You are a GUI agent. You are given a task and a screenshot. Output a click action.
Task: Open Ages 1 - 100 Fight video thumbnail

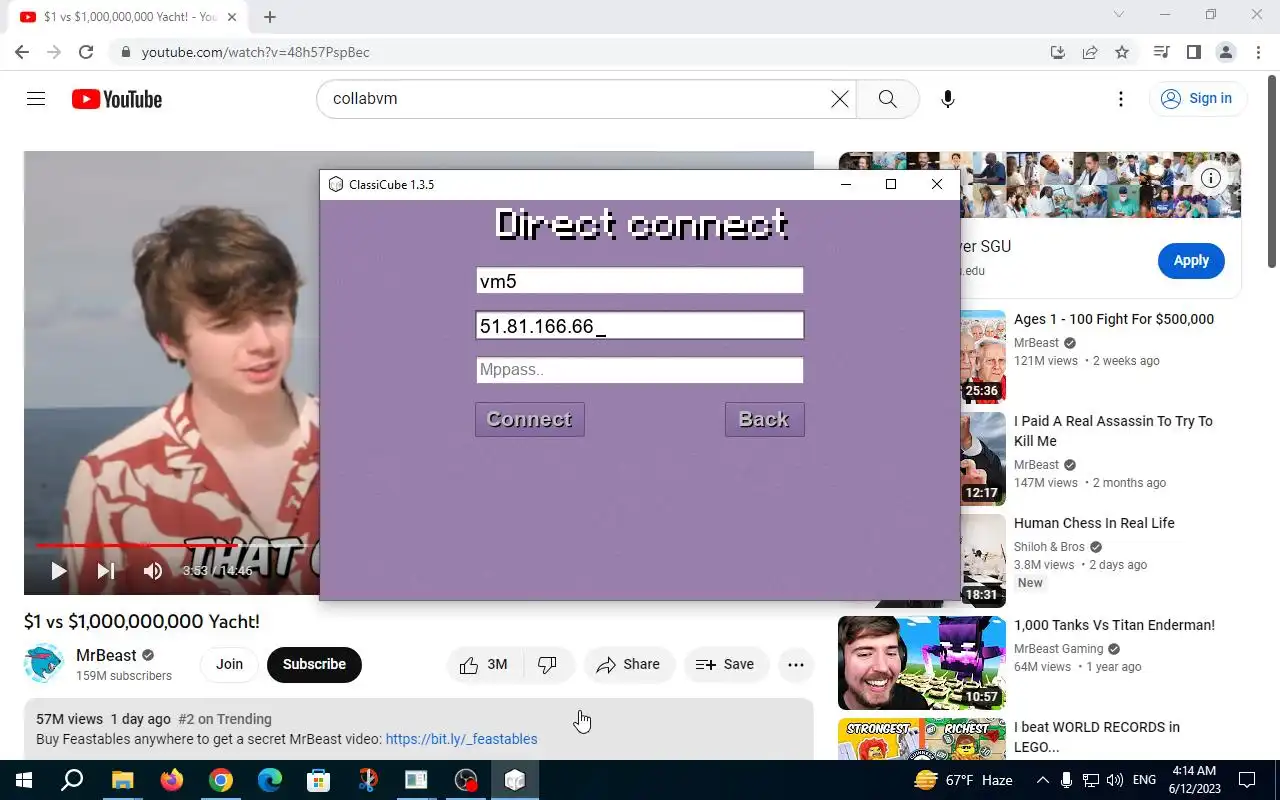(x=983, y=356)
